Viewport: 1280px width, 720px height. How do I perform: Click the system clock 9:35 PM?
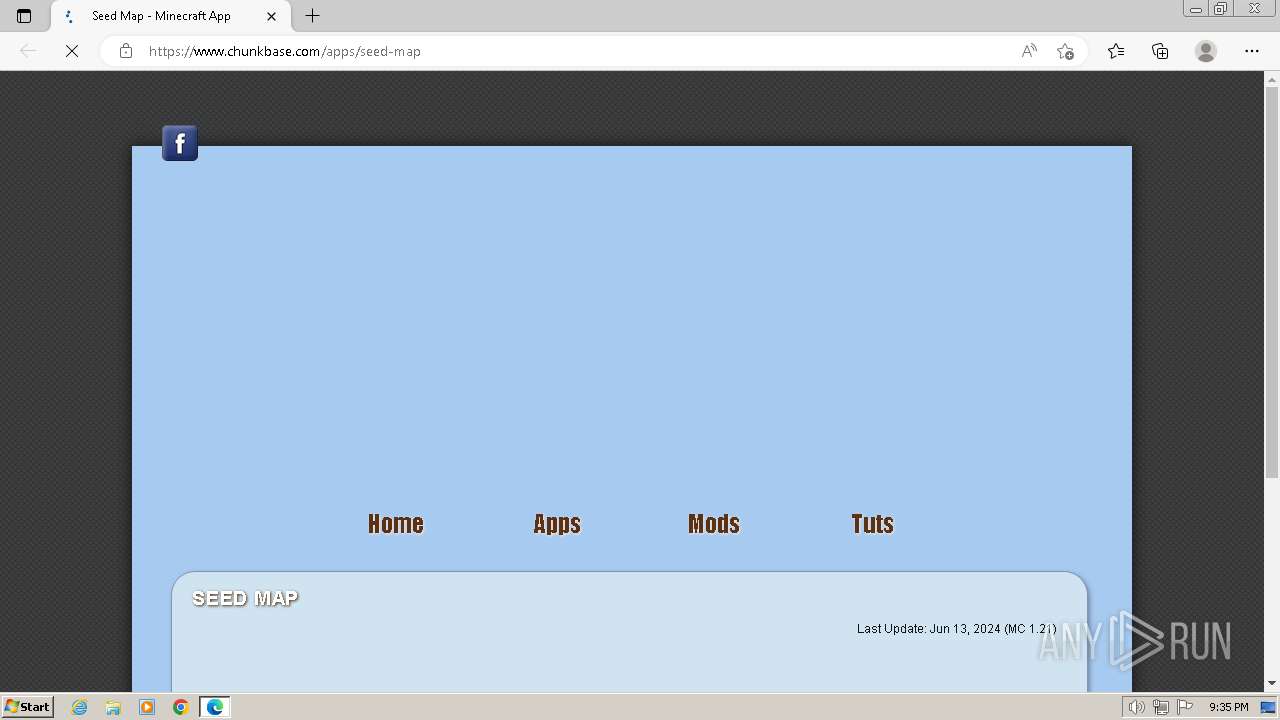[x=1228, y=707]
